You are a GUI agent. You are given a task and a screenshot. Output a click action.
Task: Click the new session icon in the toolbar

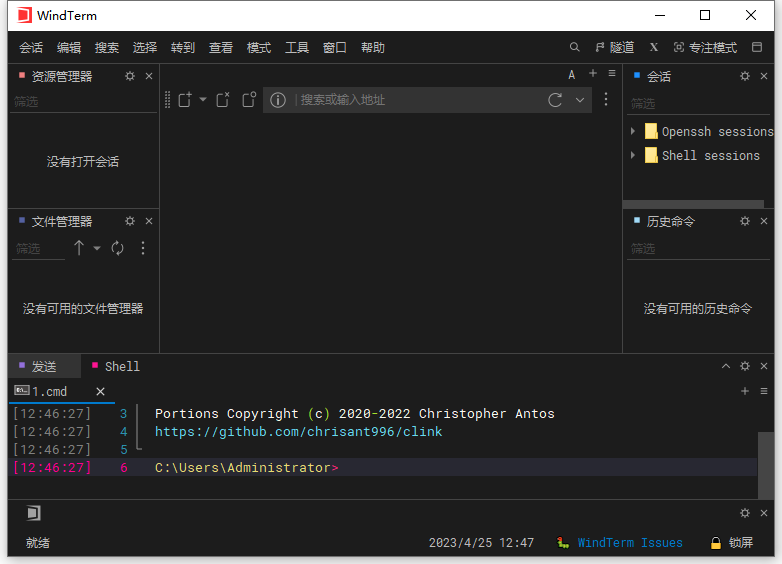[185, 100]
